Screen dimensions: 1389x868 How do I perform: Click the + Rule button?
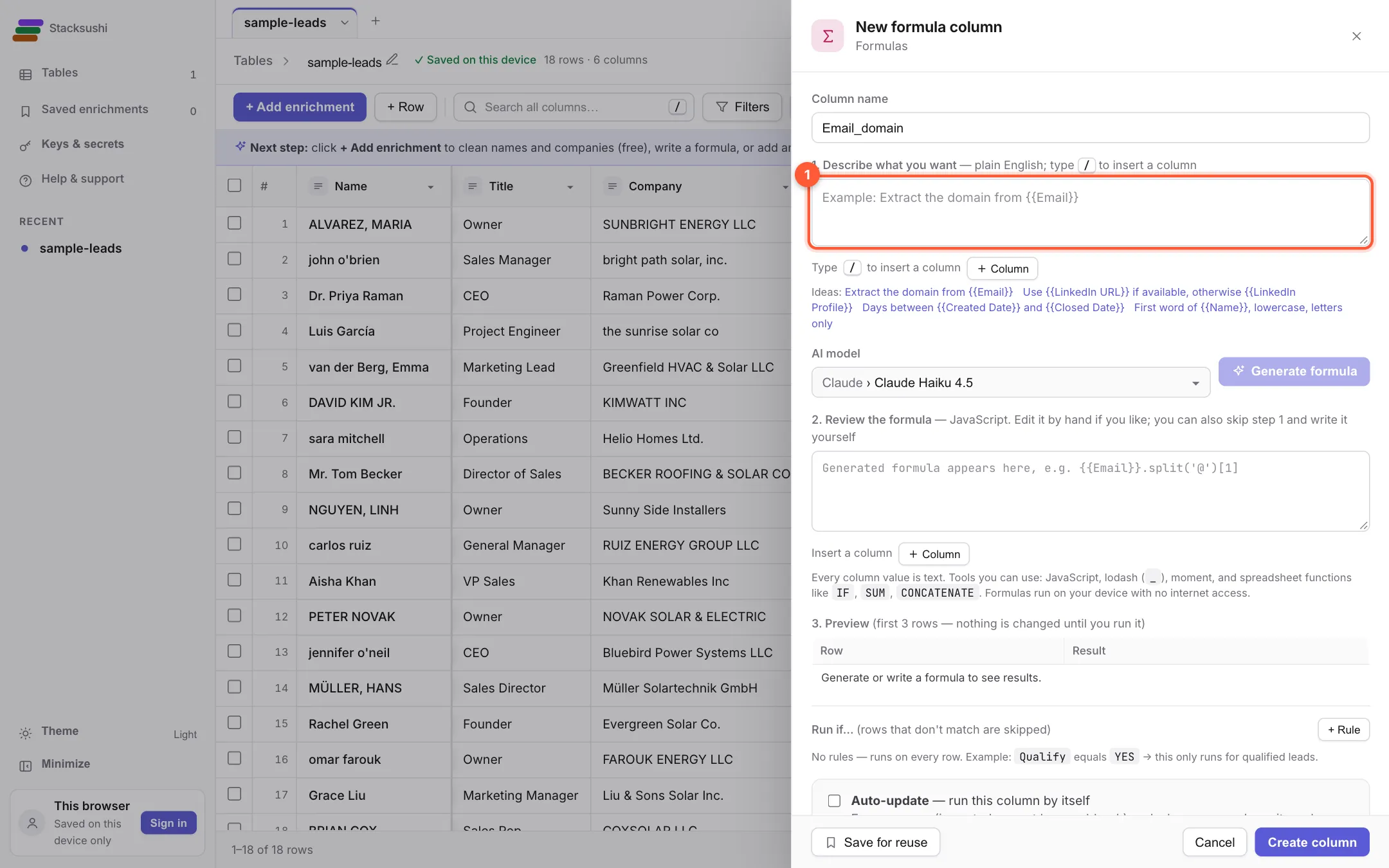1344,730
